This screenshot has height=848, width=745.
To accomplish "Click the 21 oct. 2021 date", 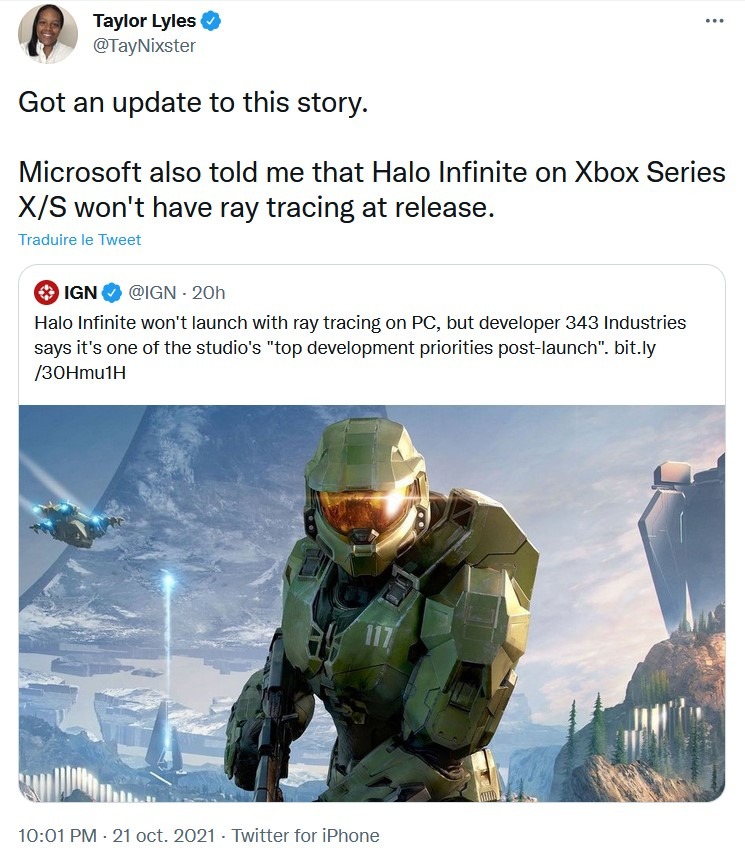I will click(x=163, y=836).
